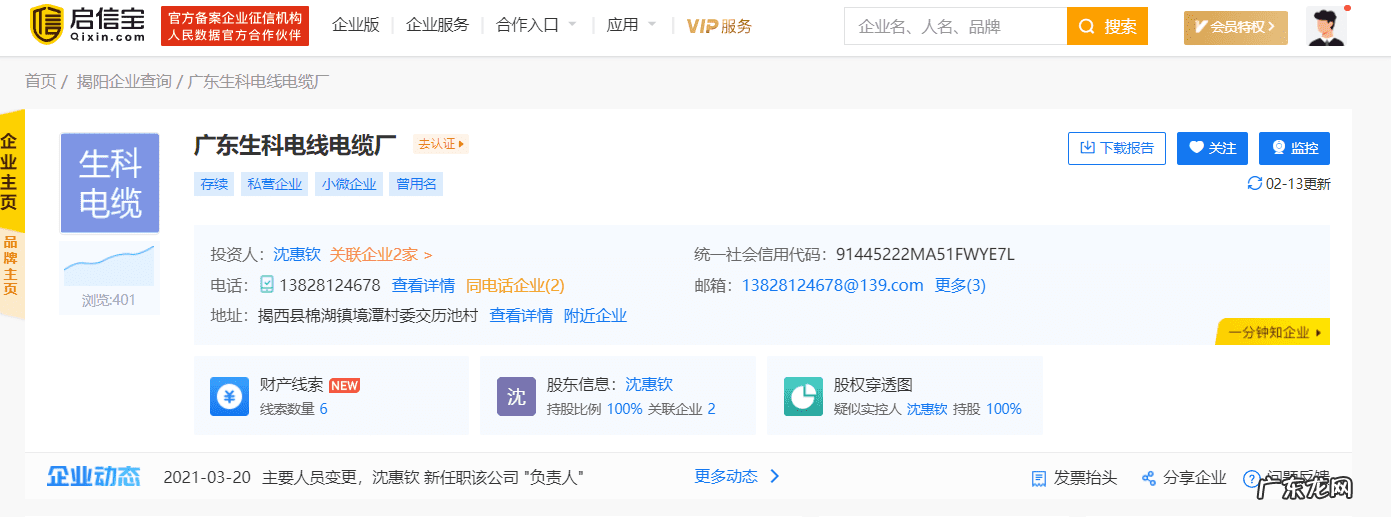This screenshot has height=517, width=1391.
Task: Open 揭阳企业查询 breadcrumb link
Action: 124,81
